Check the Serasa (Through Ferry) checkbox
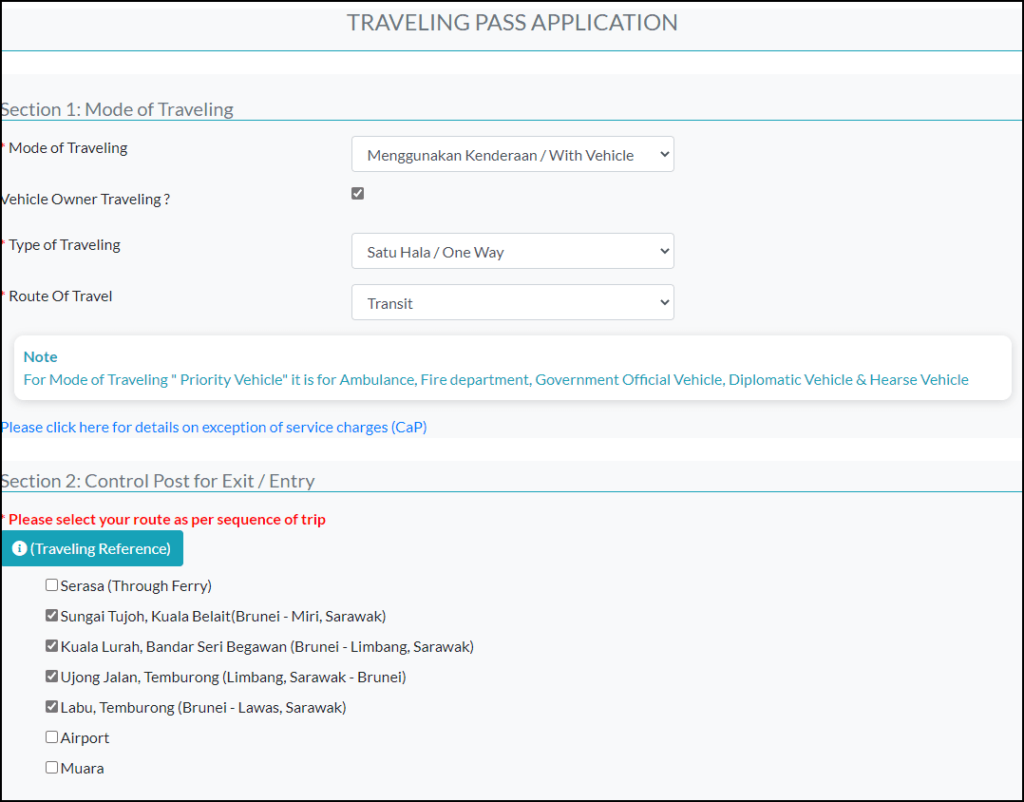 point(51,584)
